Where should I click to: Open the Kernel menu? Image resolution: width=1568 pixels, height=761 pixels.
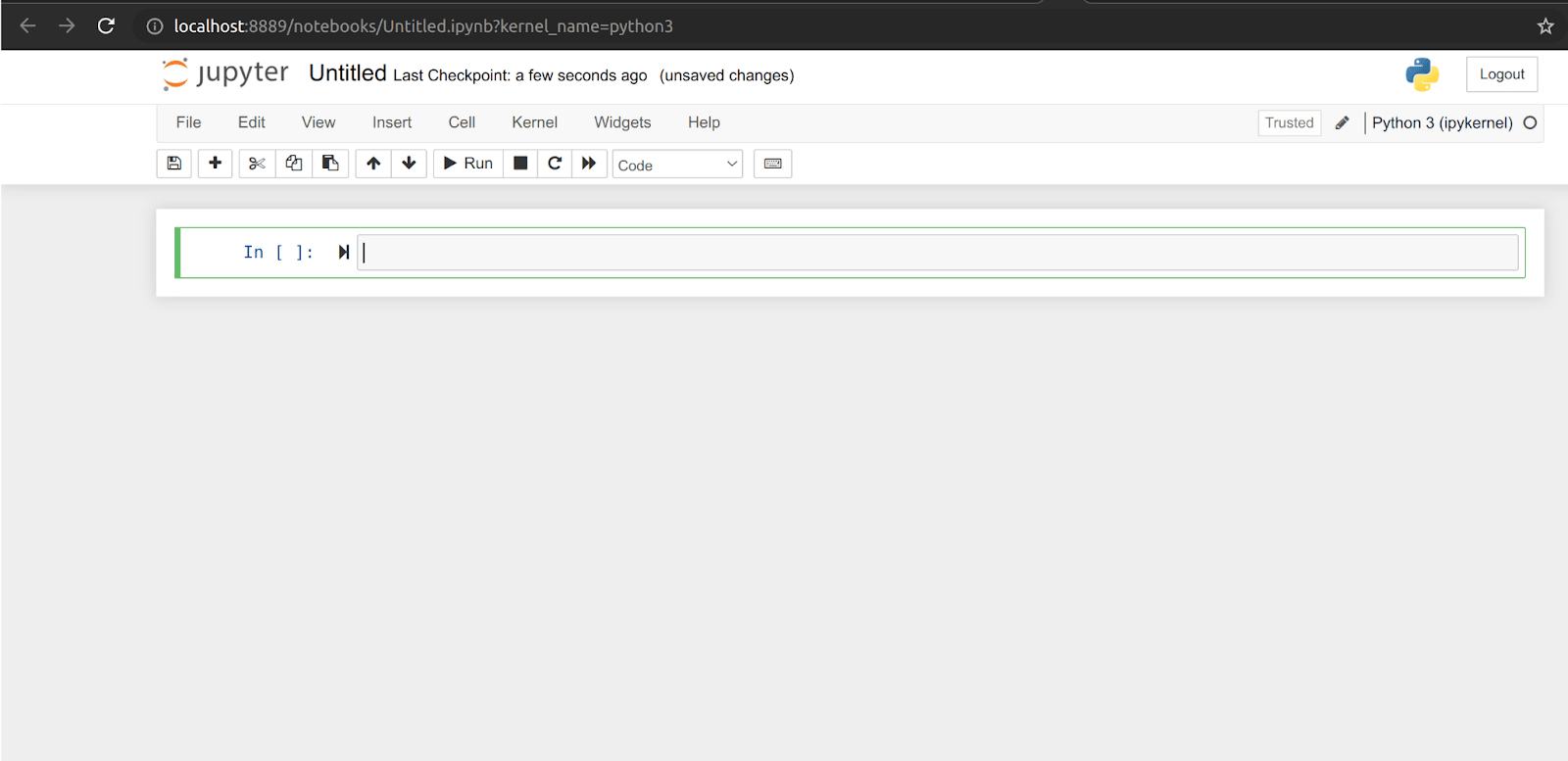(x=534, y=122)
